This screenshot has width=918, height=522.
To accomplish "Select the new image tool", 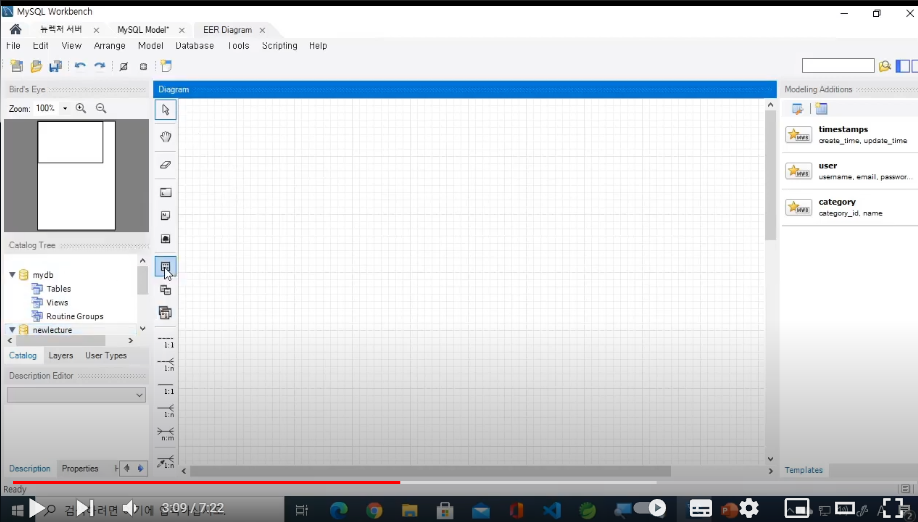I will tap(166, 239).
